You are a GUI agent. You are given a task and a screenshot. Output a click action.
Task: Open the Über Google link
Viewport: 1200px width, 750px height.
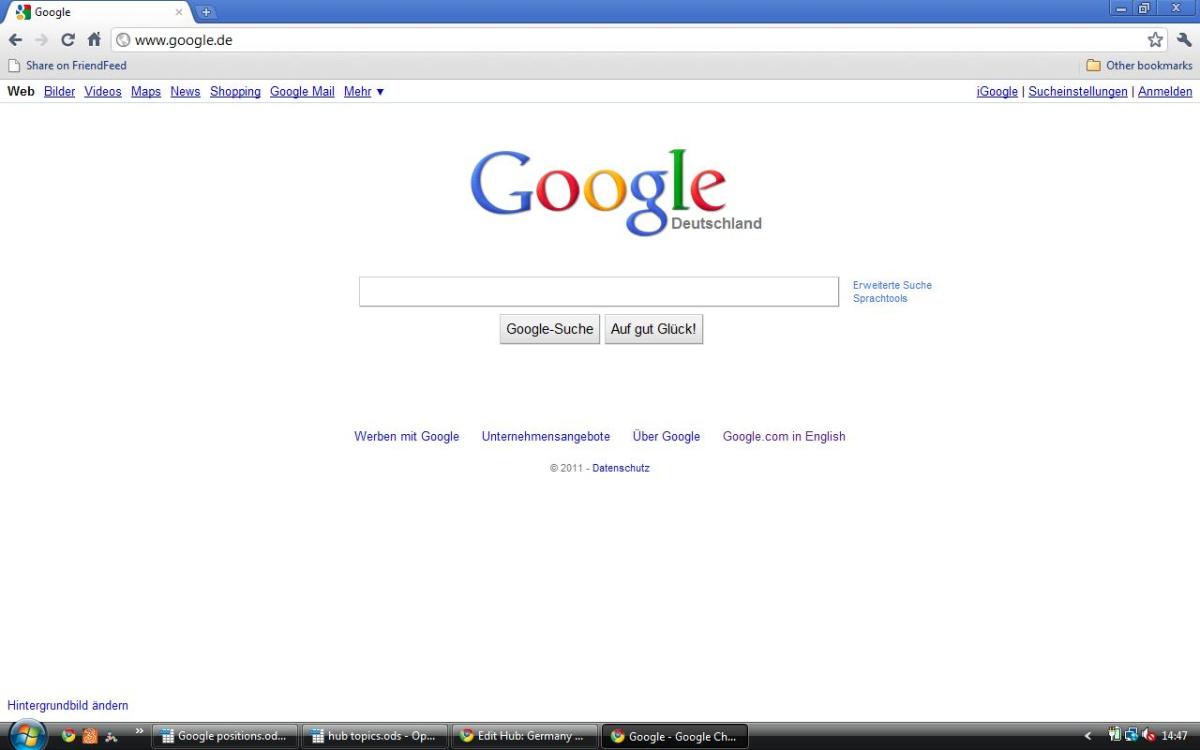(667, 436)
